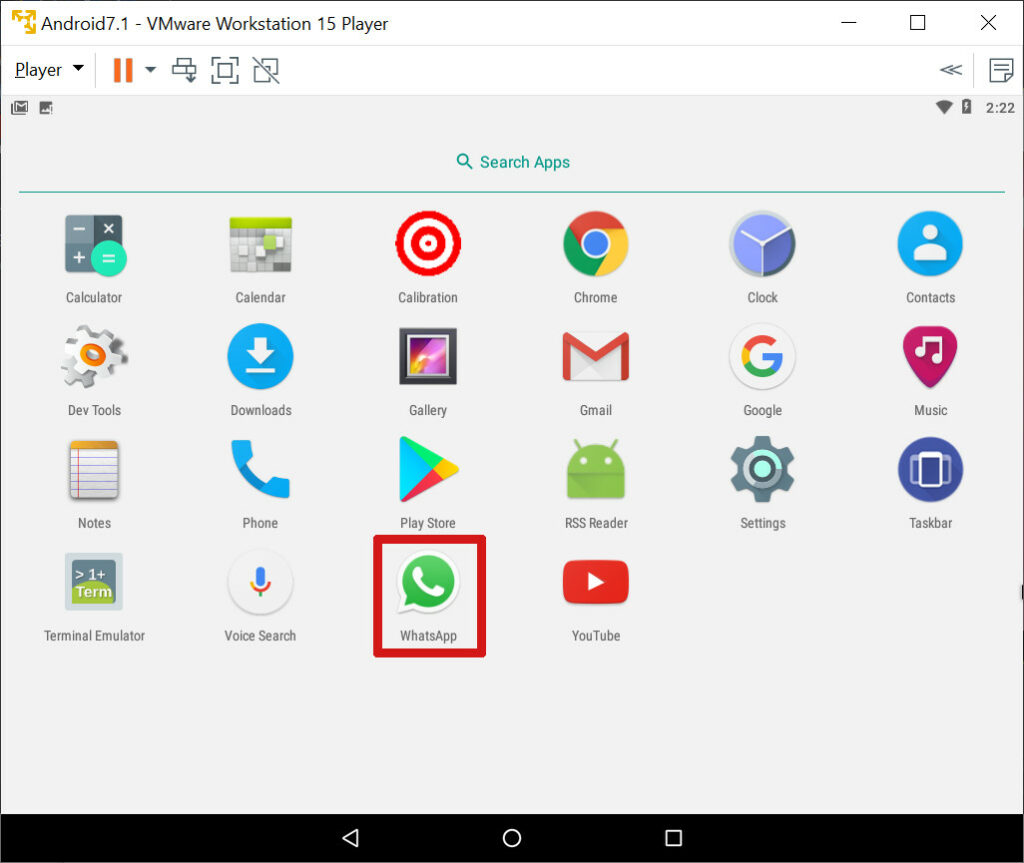Image resolution: width=1024 pixels, height=863 pixels.
Task: Launch the Calibration app
Action: click(x=428, y=243)
